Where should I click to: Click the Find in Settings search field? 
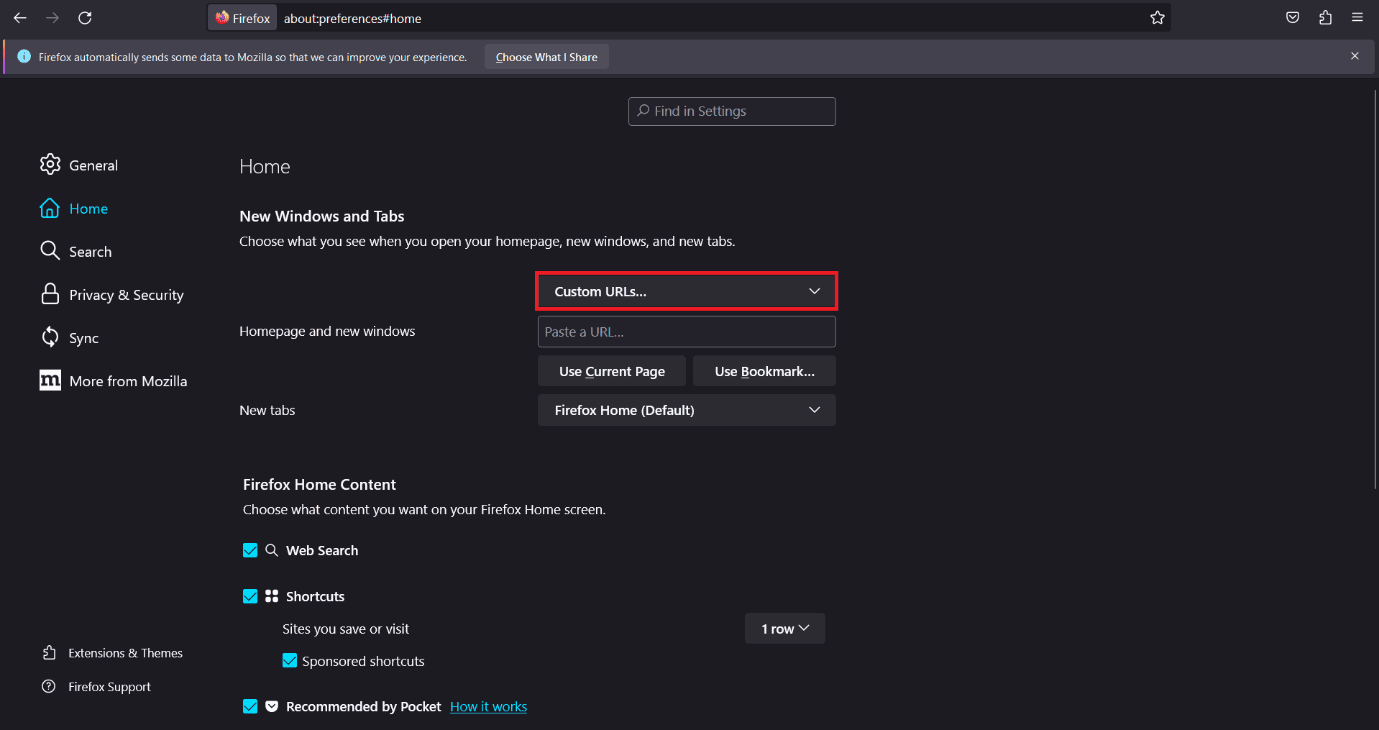click(732, 111)
